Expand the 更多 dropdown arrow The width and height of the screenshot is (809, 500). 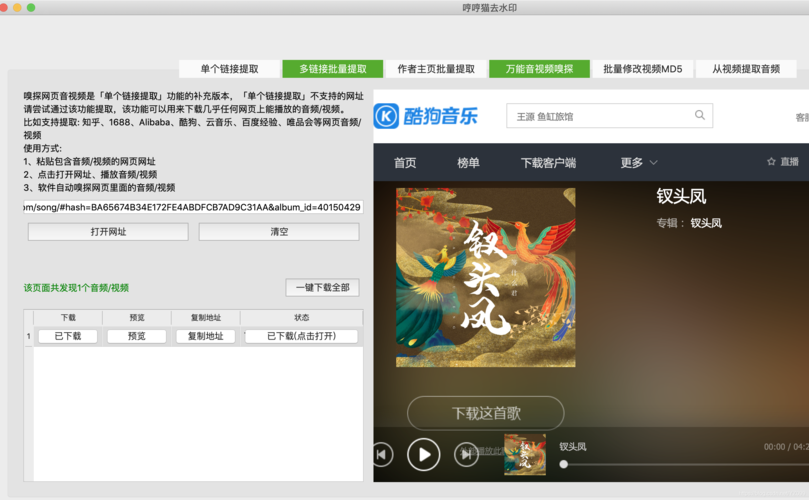[653, 163]
